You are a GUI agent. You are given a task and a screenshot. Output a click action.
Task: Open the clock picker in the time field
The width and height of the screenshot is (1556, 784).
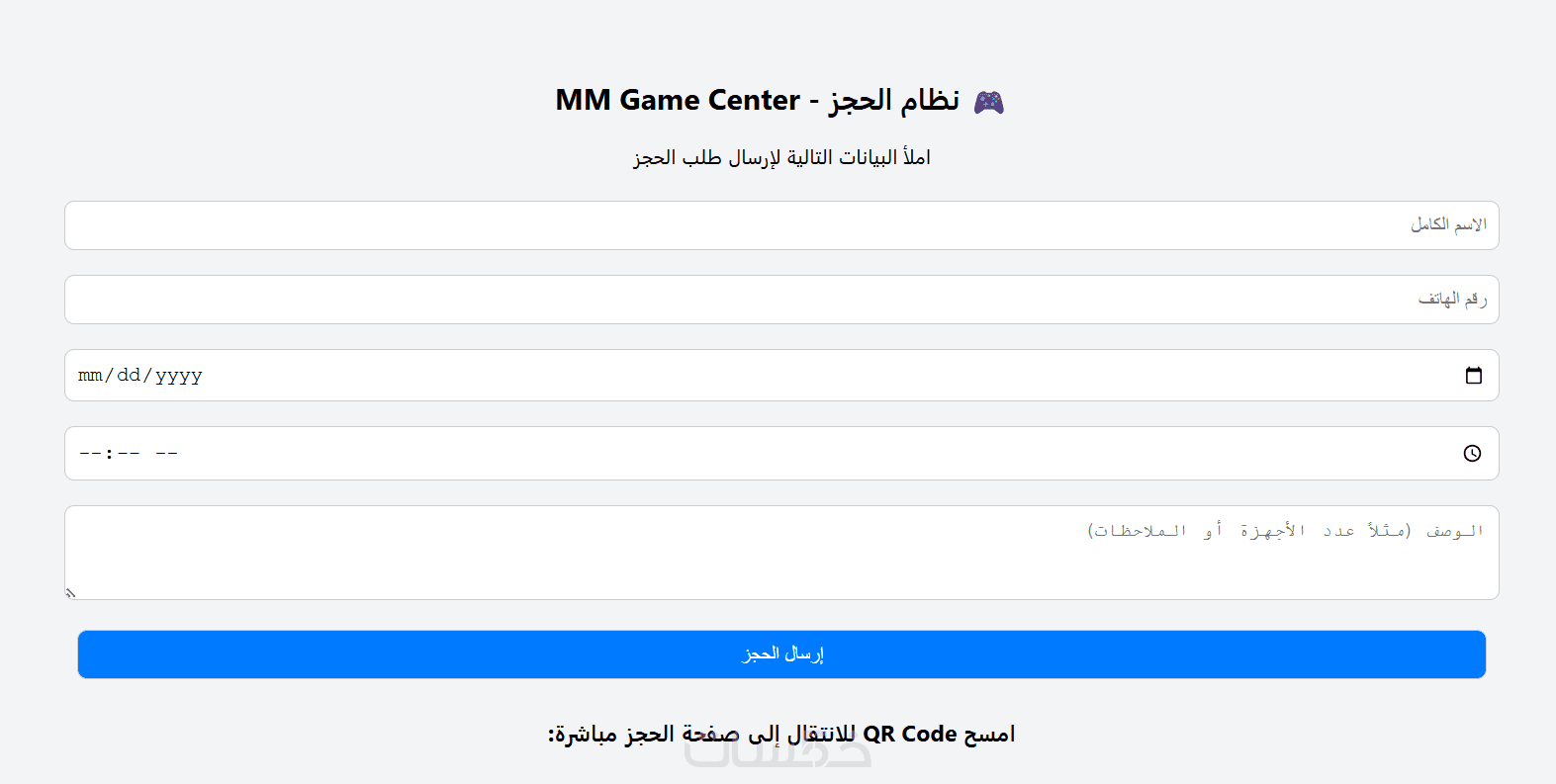coord(1472,454)
